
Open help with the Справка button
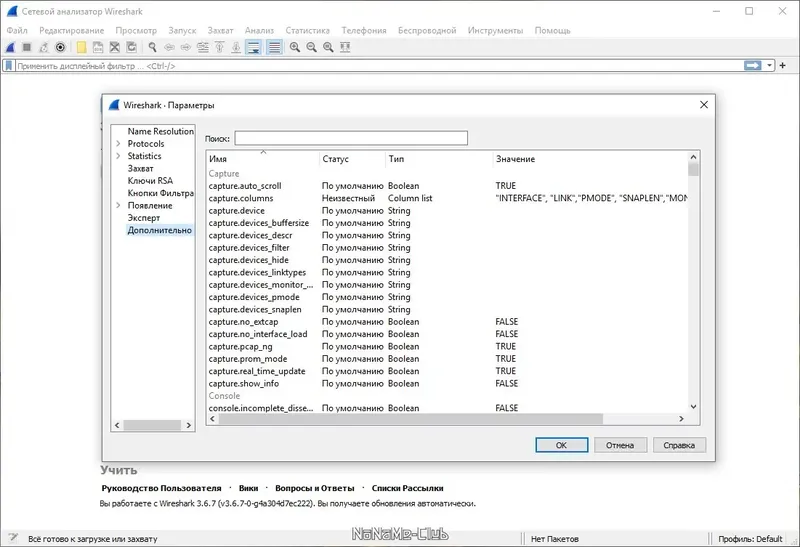tap(679, 445)
